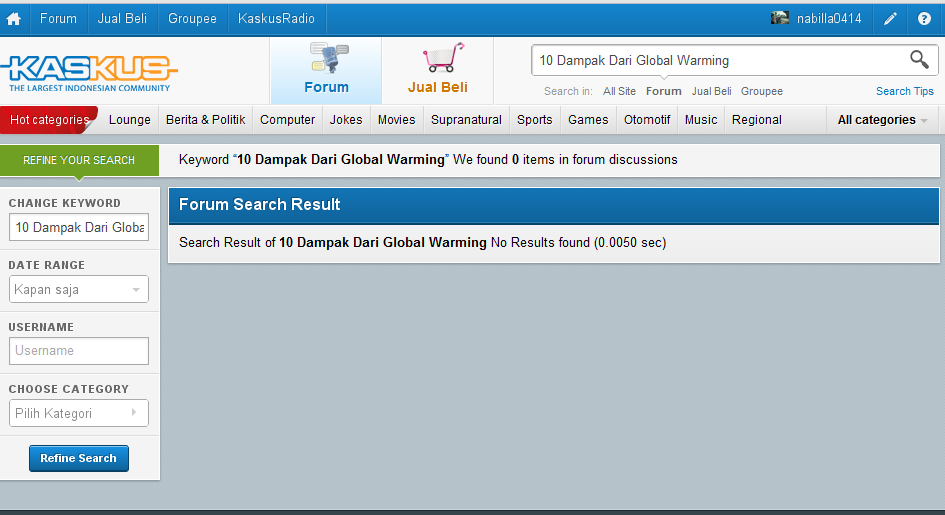Open Groupee in top navigation bar

tap(192, 19)
